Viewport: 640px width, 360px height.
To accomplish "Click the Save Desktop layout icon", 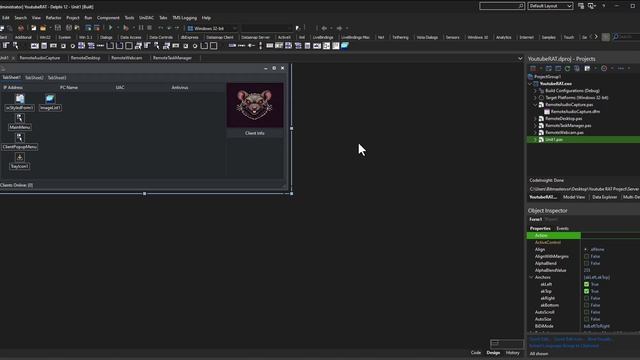I will (581, 6).
